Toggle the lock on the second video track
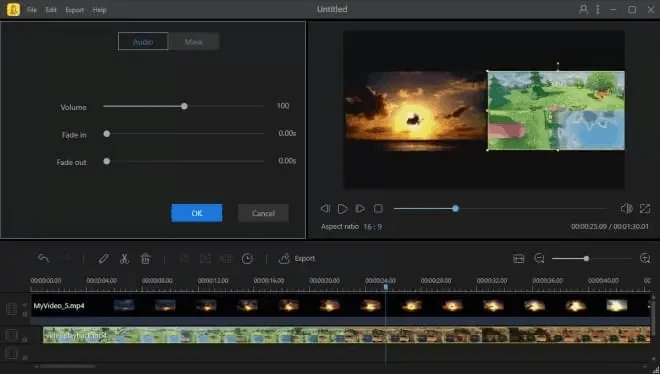The width and height of the screenshot is (660, 374). click(25, 339)
